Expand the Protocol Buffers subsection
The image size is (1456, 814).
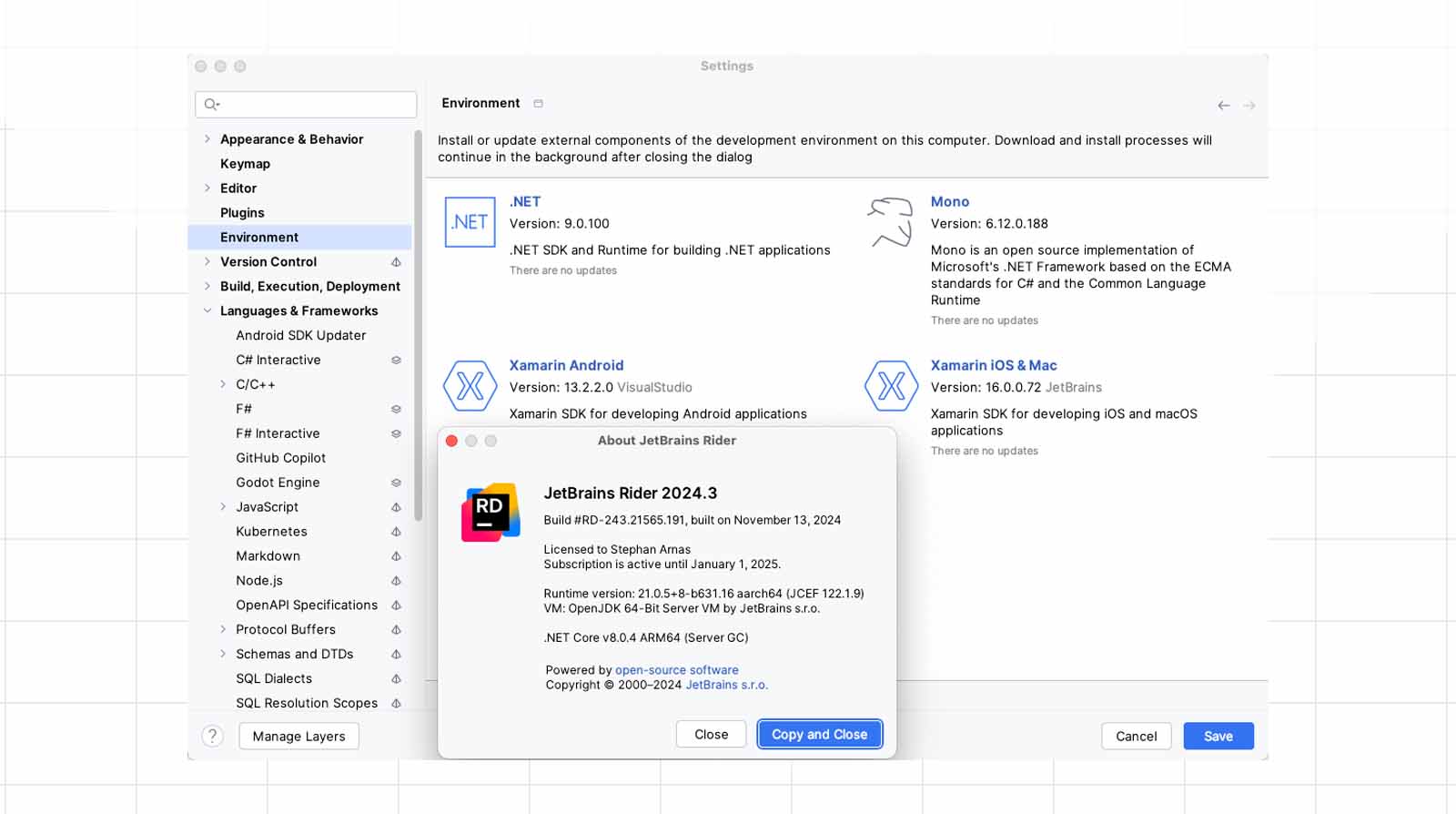pos(223,630)
